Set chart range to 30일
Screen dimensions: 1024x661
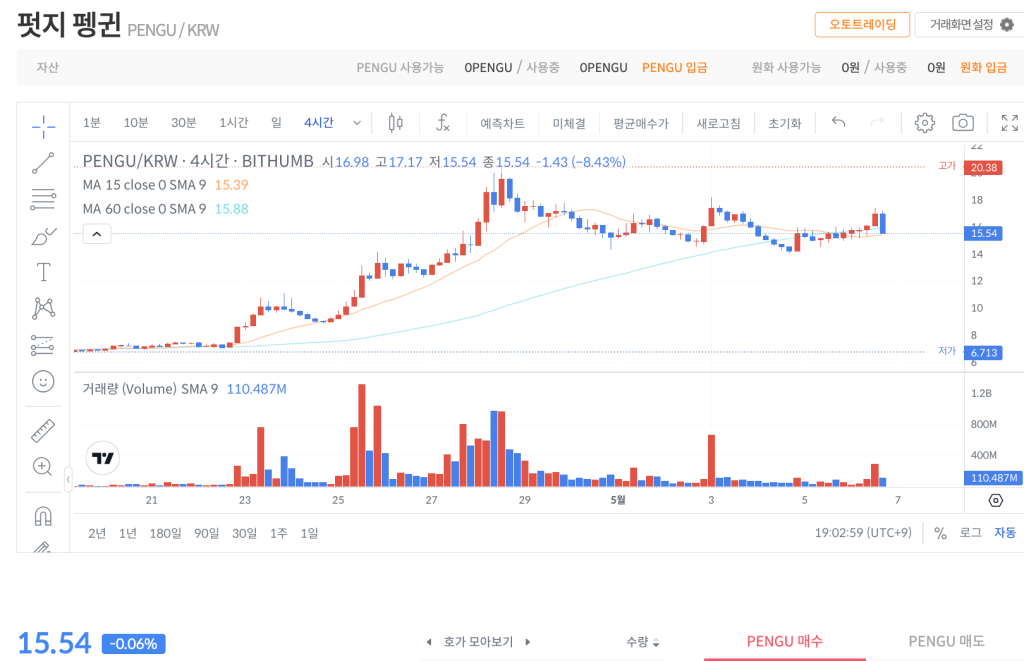[244, 534]
